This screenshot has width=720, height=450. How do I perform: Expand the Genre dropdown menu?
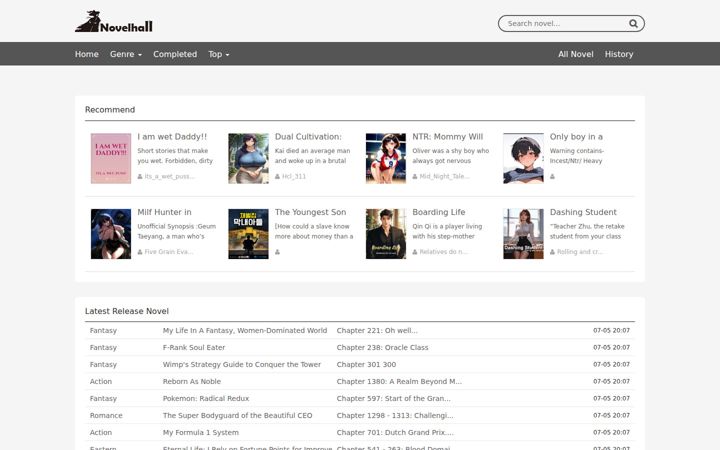[x=126, y=54]
